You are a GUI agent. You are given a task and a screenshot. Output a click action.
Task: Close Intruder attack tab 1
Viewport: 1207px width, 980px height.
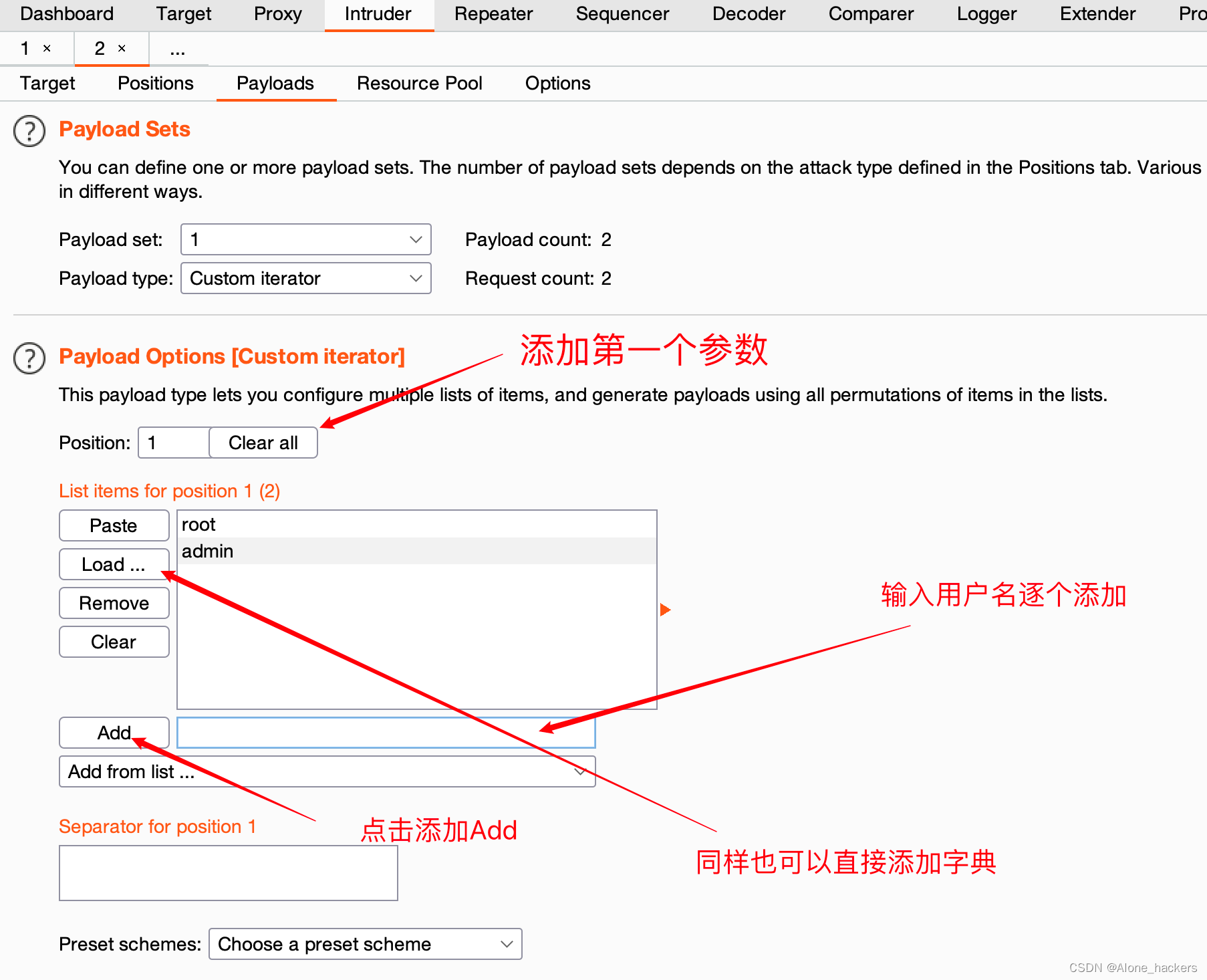pos(47,48)
